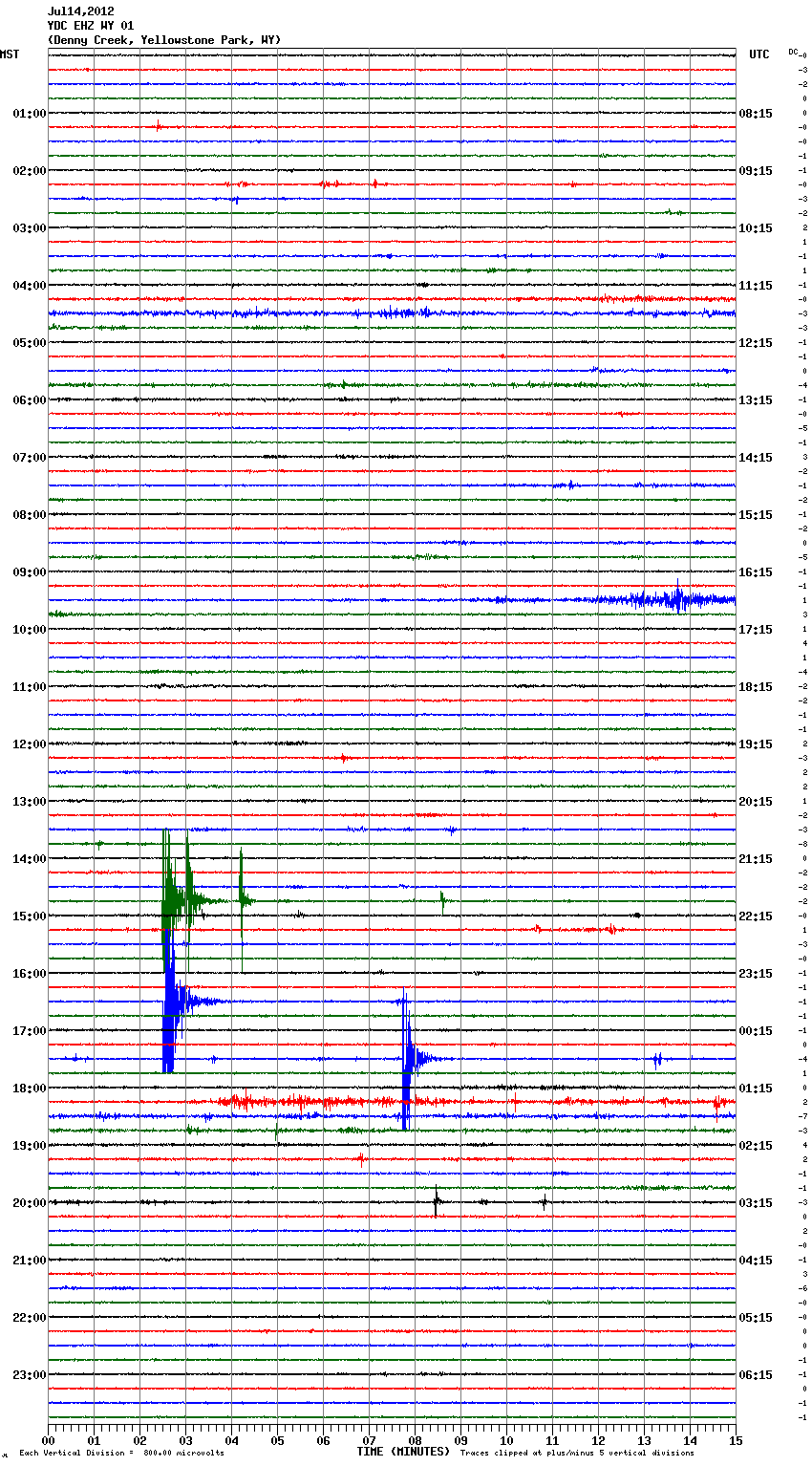This screenshot has height=1466, width=812.
Task: Select the 17:00 MST time label
Action: 30,1031
